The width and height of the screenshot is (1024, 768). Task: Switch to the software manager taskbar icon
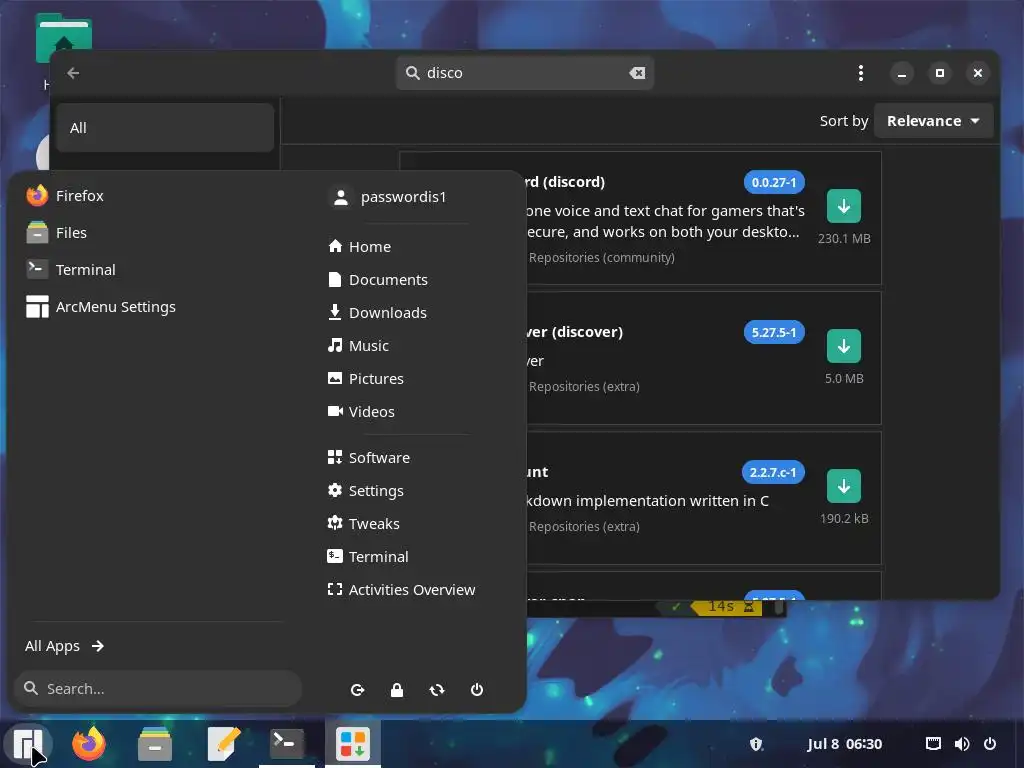[353, 744]
